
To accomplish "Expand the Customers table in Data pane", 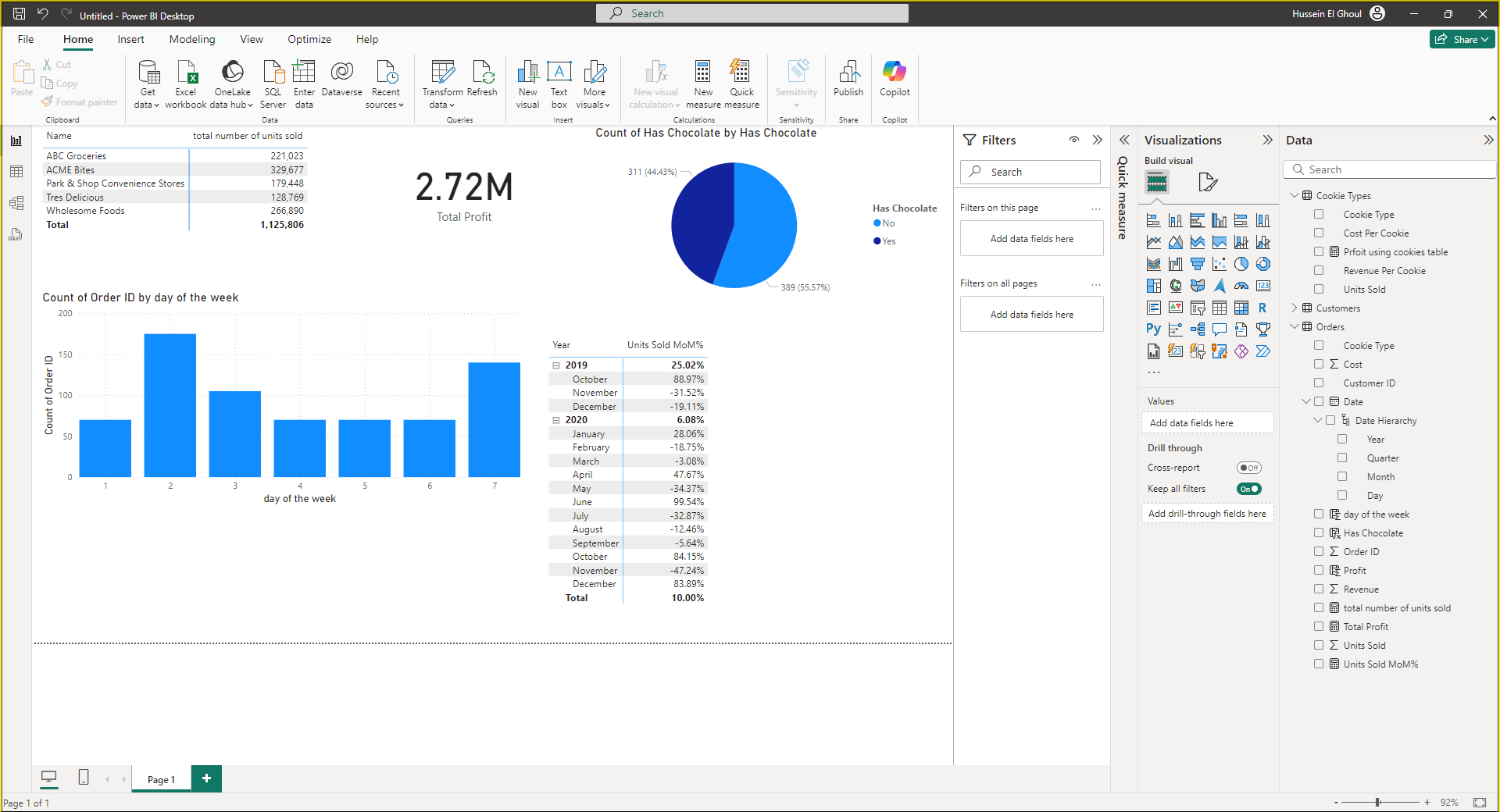I will click(x=1295, y=308).
